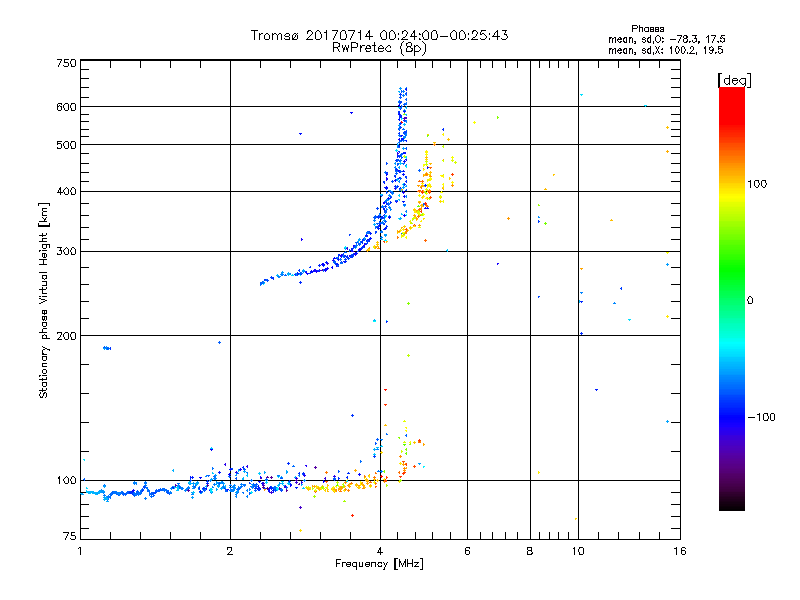Click the colorbar '0' tick label
Screen dimensions: 800x600
750,301
